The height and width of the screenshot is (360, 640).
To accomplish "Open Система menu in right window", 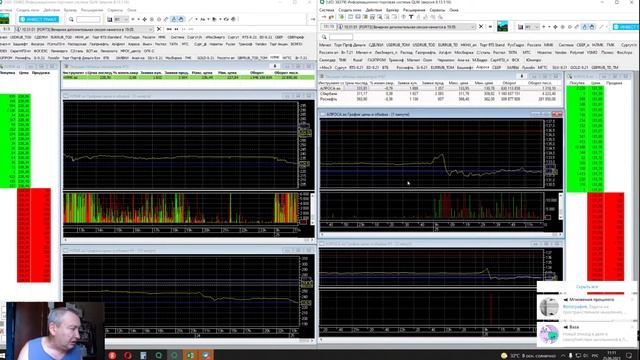I will pos(327,10).
